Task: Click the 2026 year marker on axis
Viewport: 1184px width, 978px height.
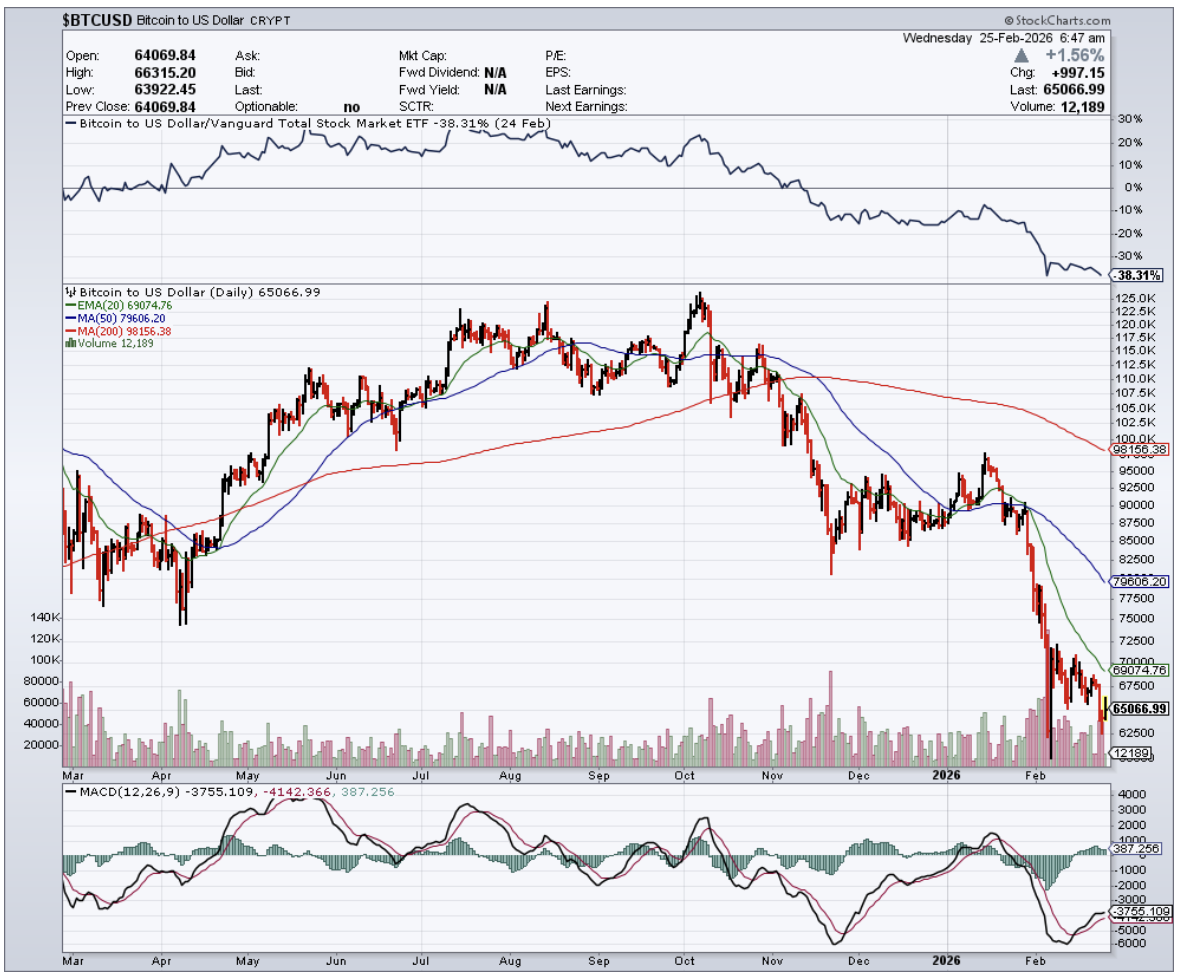Action: pyautogui.click(x=945, y=775)
